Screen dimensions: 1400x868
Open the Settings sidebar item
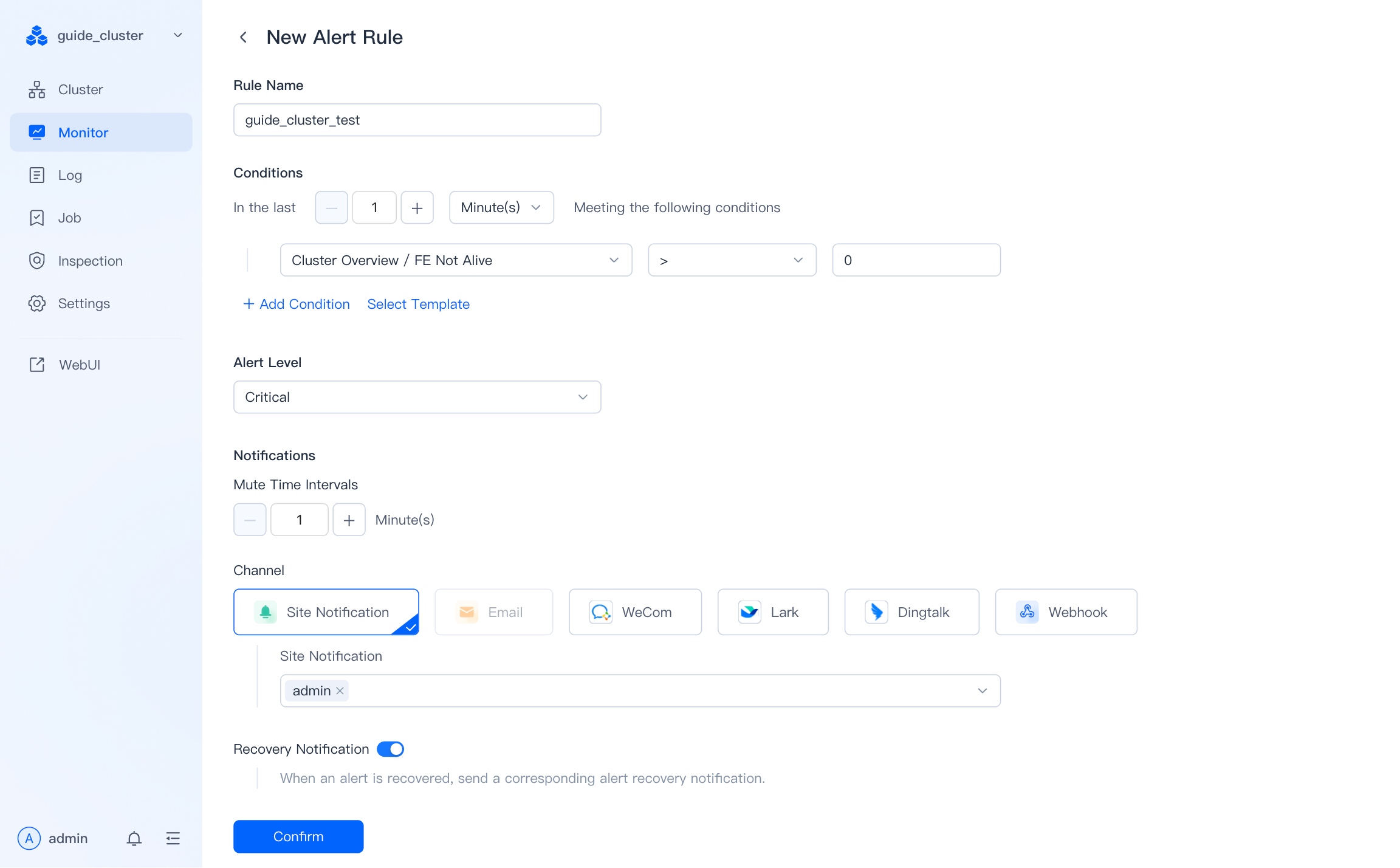click(101, 303)
